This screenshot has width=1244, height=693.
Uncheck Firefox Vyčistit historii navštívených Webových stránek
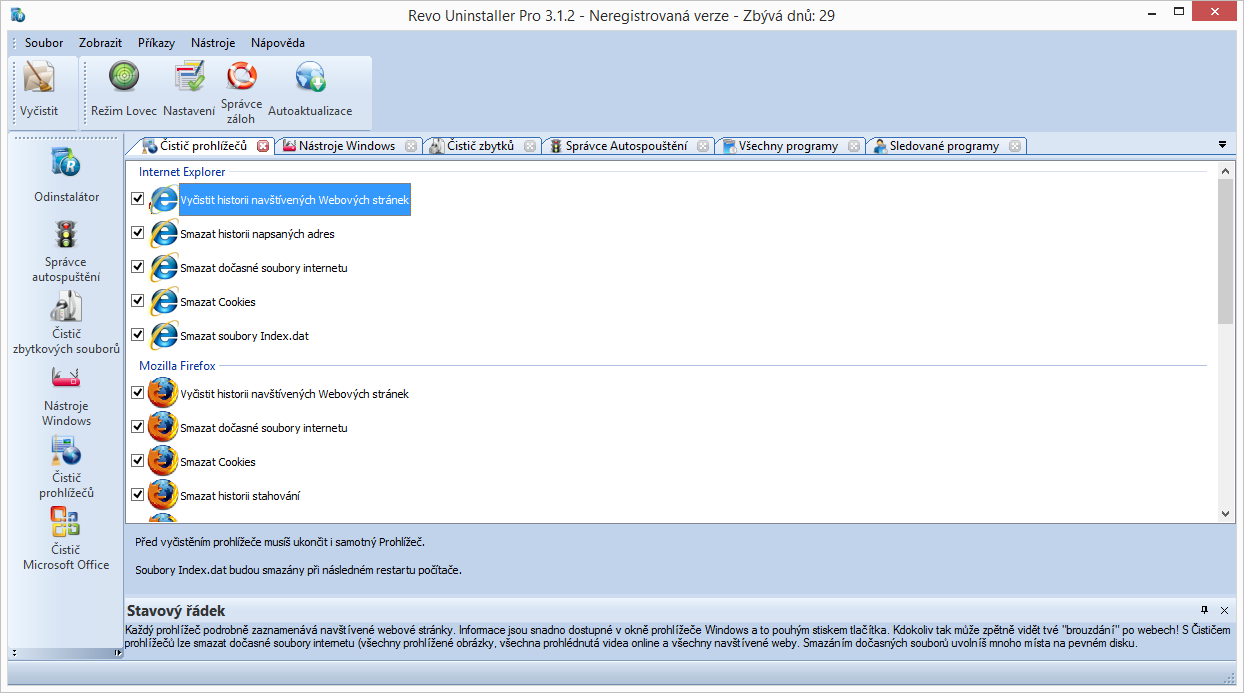point(138,393)
